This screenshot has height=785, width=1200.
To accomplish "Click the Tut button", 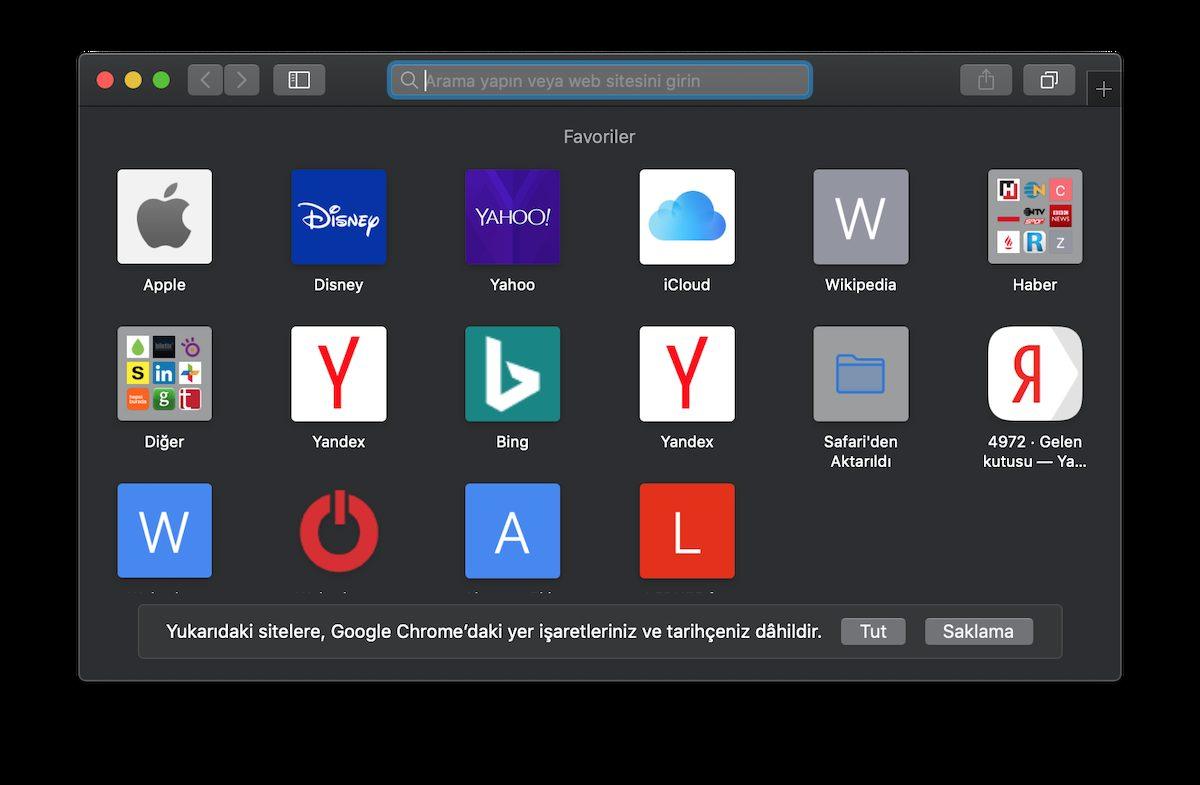I will 873,632.
